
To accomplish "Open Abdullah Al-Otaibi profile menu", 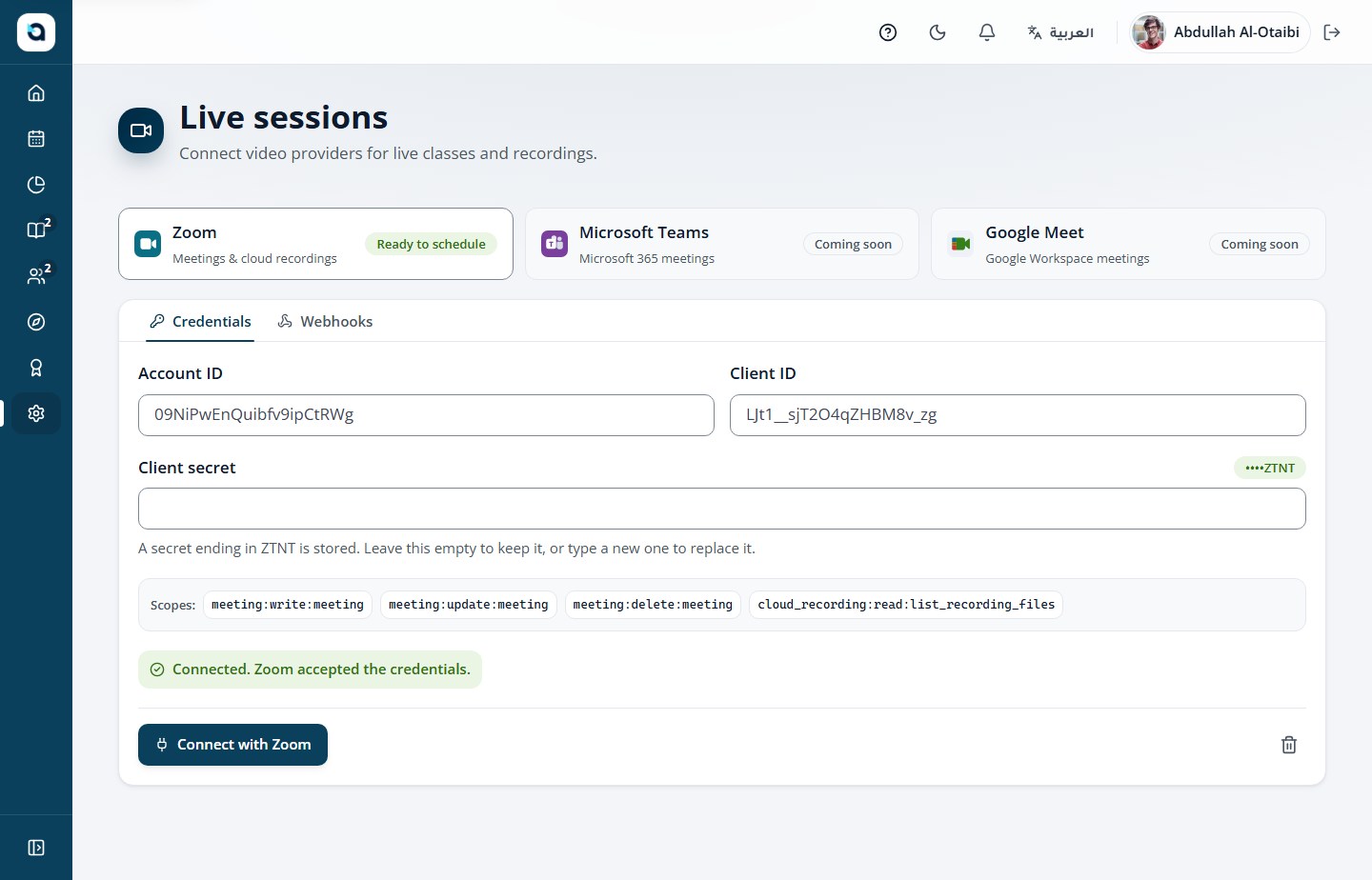I will (1219, 32).
